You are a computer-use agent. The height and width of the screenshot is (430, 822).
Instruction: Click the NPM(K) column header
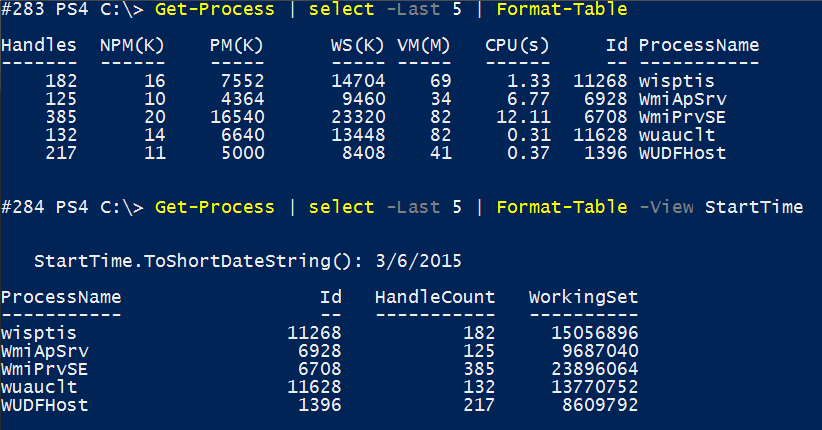click(133, 45)
